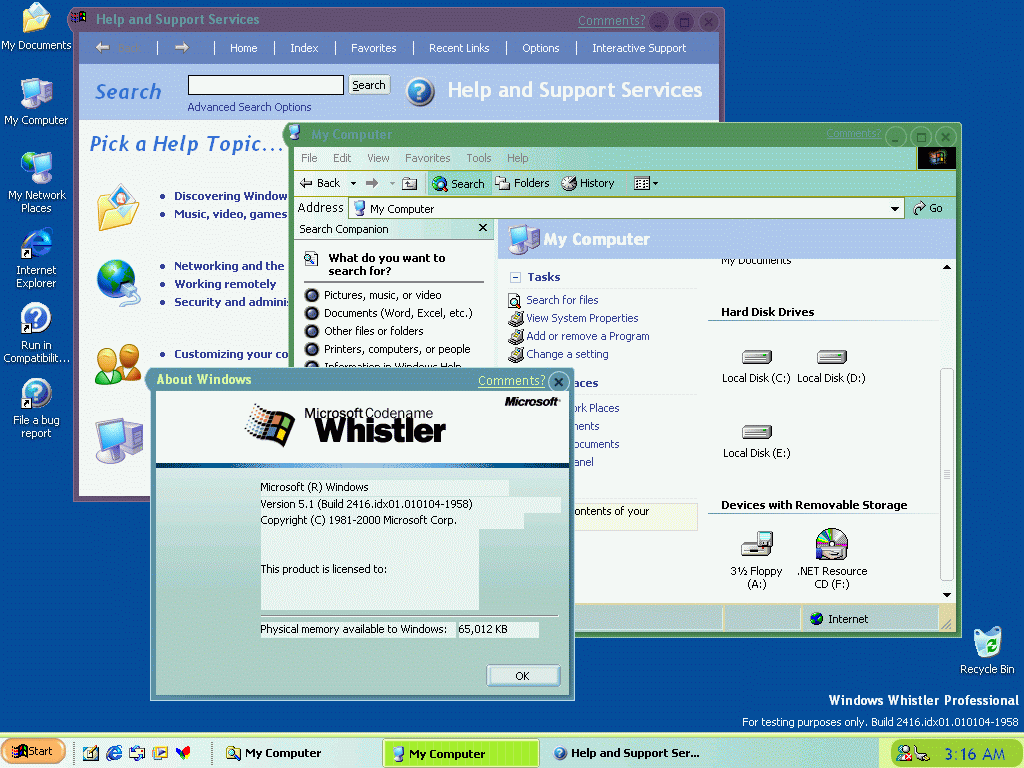Select the Local Disk (D:) drive
The height and width of the screenshot is (768, 1024).
click(831, 366)
